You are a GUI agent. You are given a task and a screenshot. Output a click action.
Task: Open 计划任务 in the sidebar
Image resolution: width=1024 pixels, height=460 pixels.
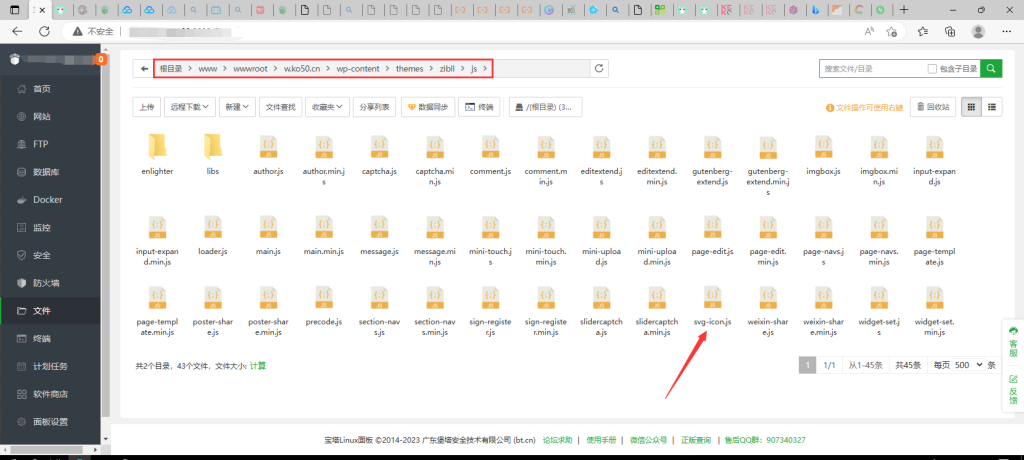coord(50,366)
